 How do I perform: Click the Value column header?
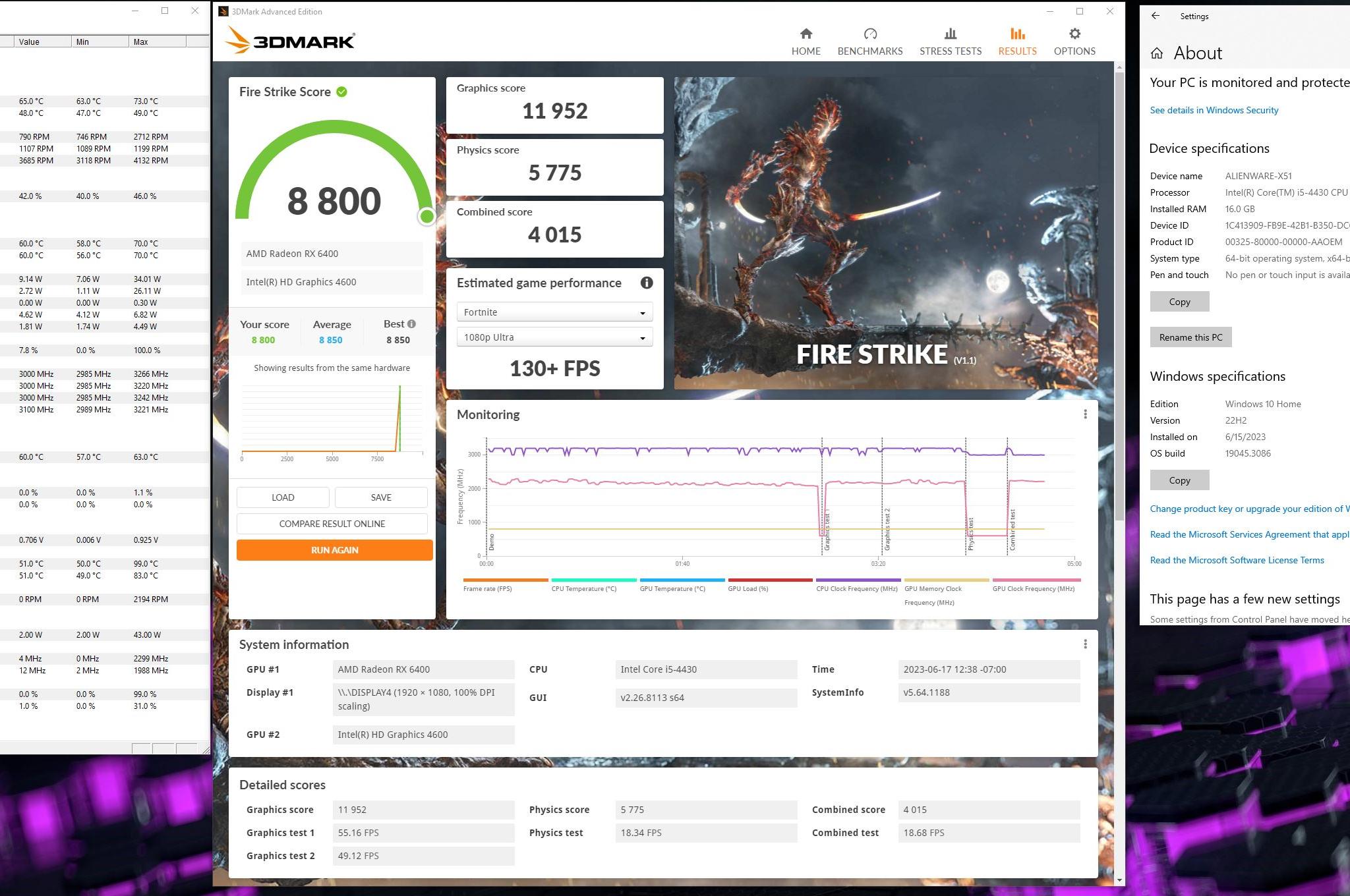(43, 42)
